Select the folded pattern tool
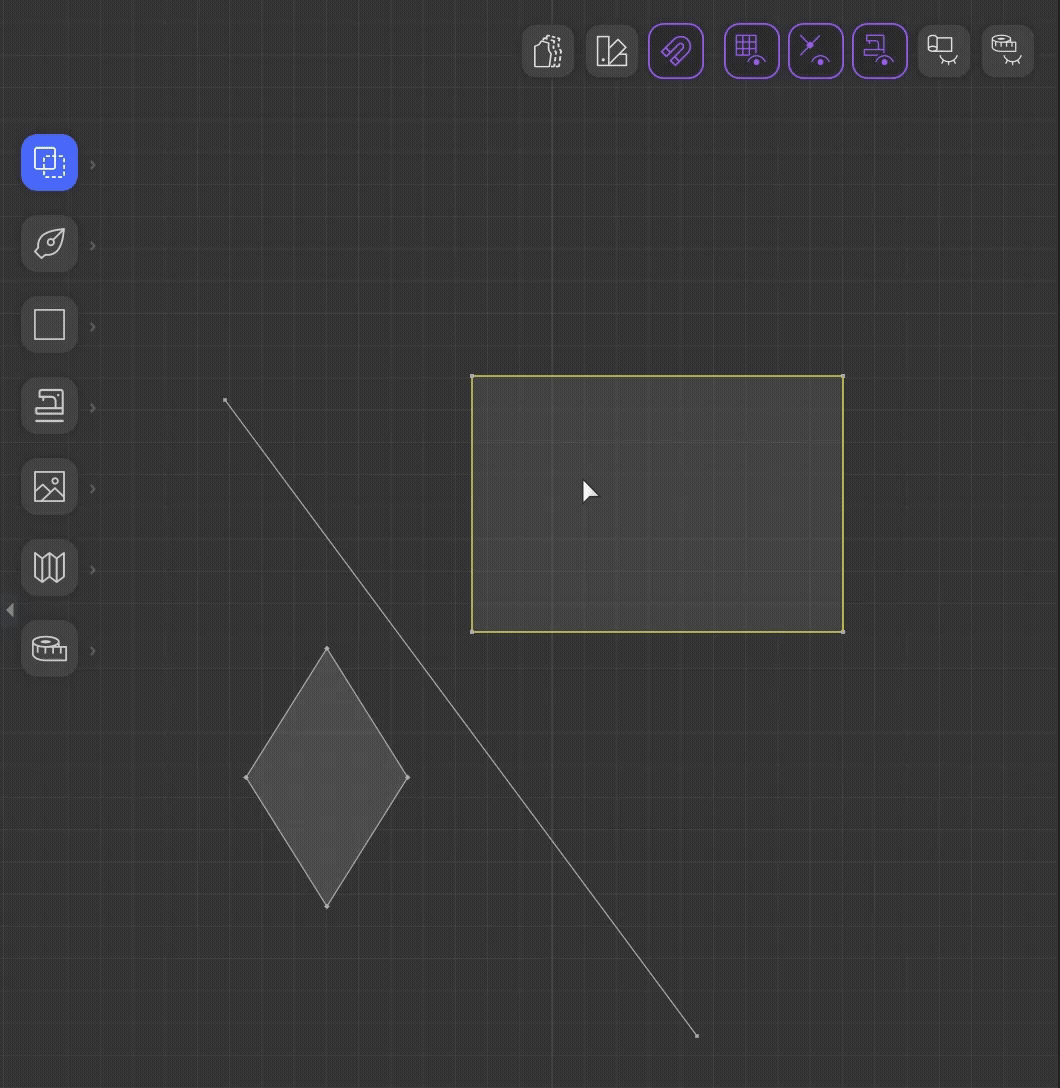 tap(49, 568)
